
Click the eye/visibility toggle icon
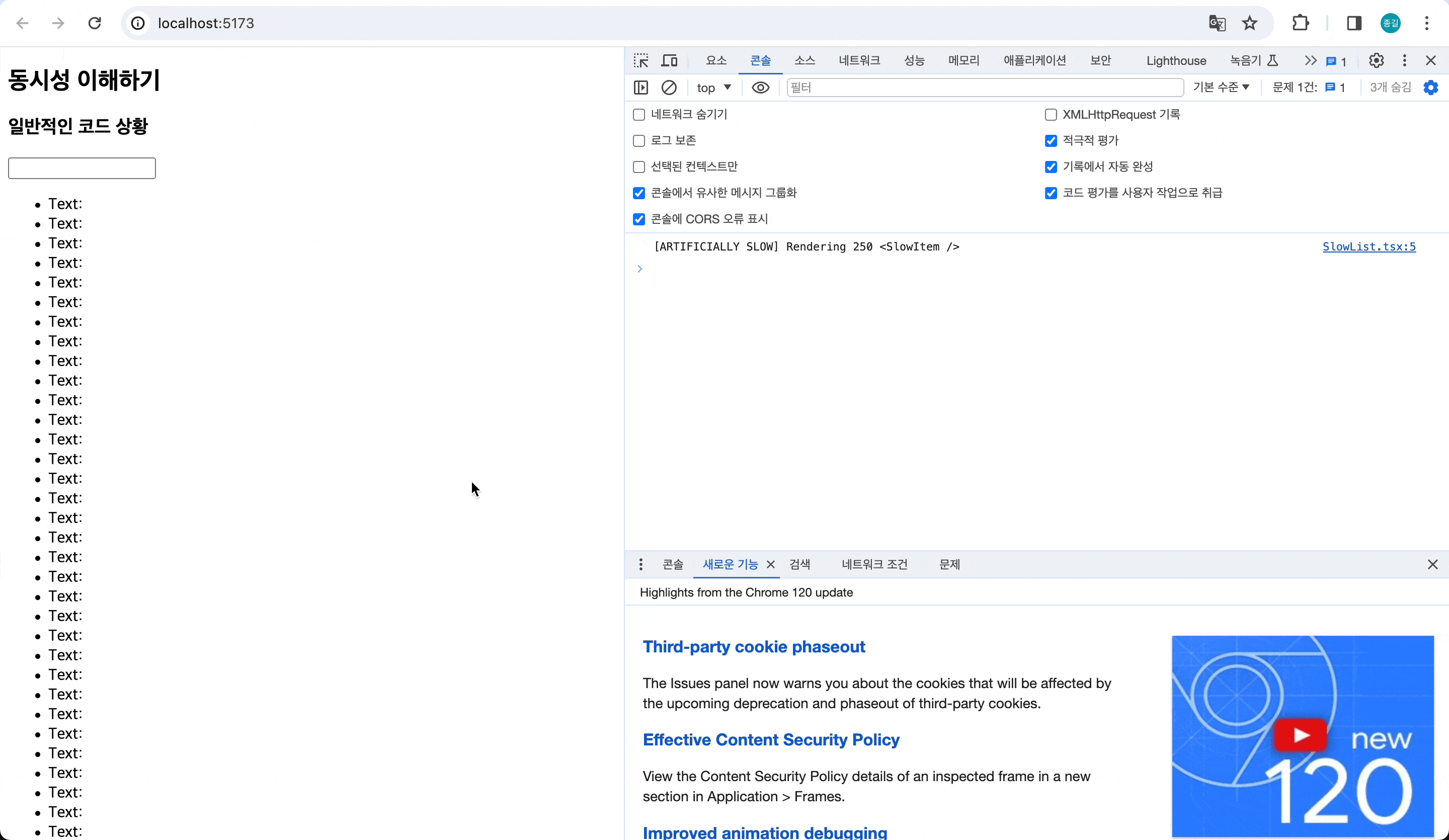point(761,87)
